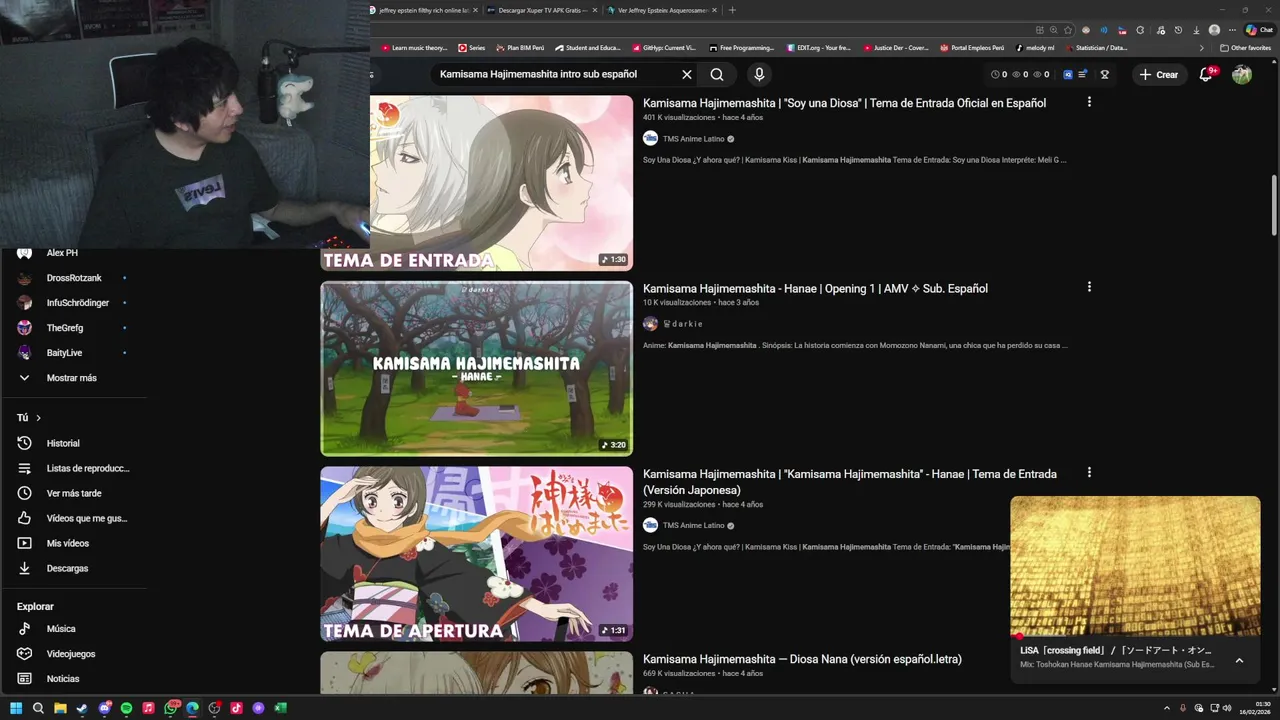
Task: Click the trophy extension icon
Action: (x=1105, y=74)
